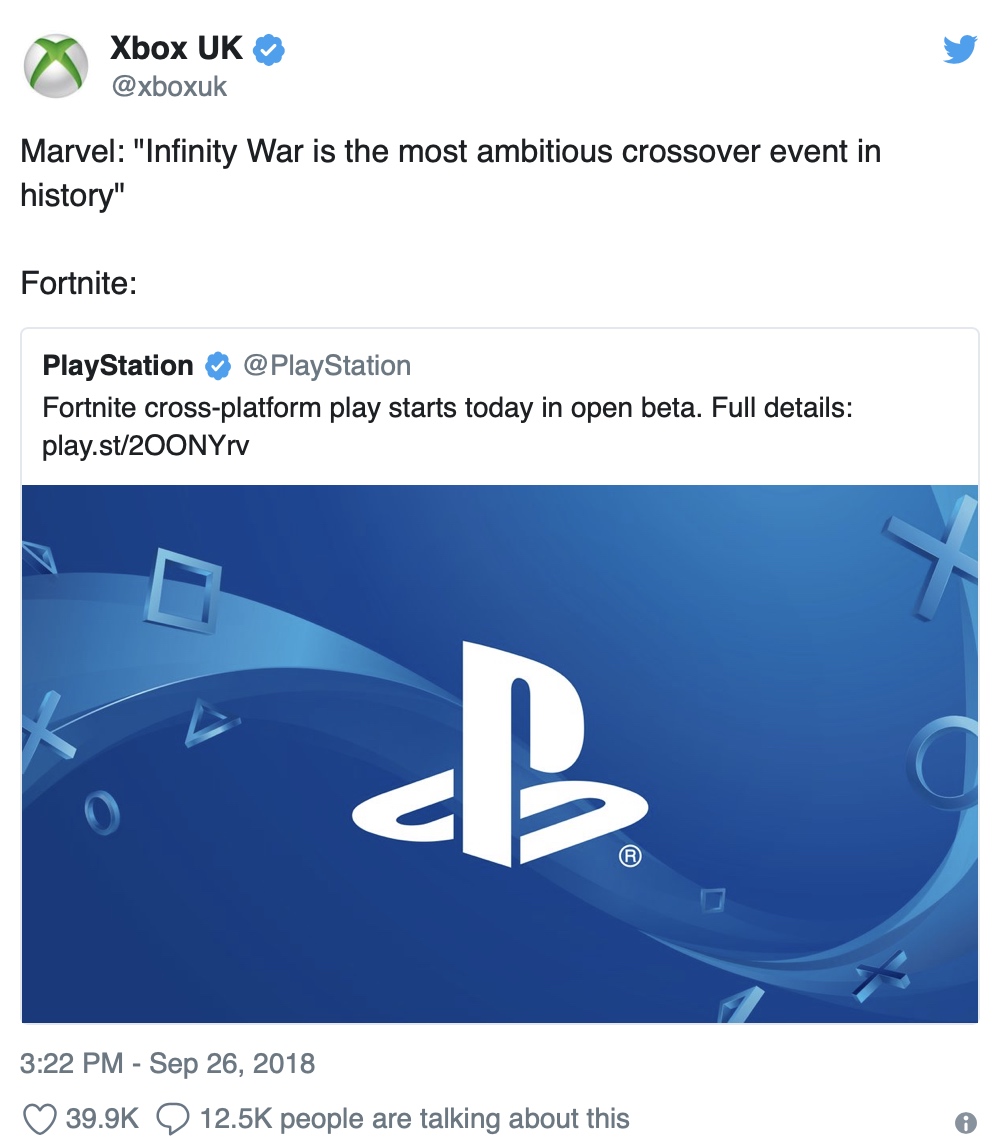Like the tweet with the heart icon
Viewport: 1000px width, 1138px height.
[39, 1117]
